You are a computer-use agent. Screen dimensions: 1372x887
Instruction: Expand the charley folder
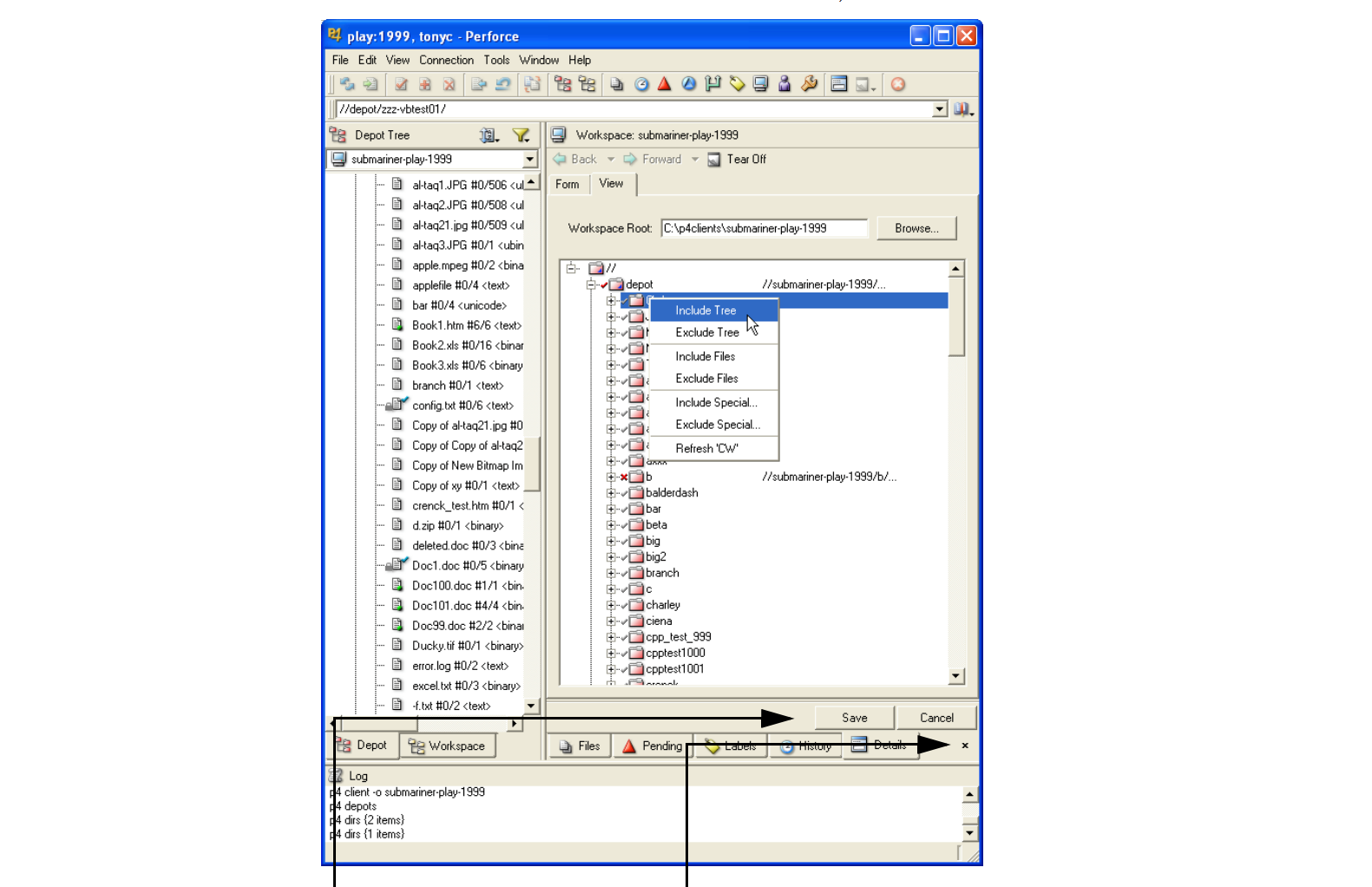pyautogui.click(x=611, y=605)
